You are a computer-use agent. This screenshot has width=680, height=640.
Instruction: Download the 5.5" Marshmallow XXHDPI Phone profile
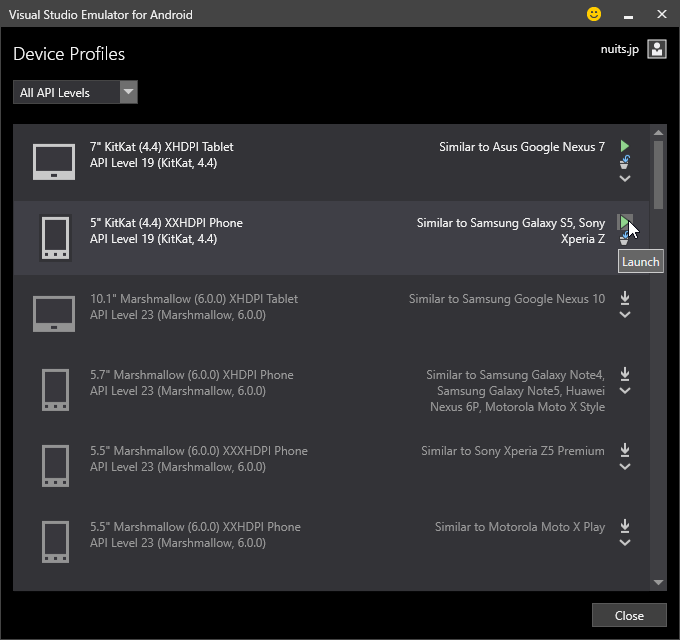624,526
